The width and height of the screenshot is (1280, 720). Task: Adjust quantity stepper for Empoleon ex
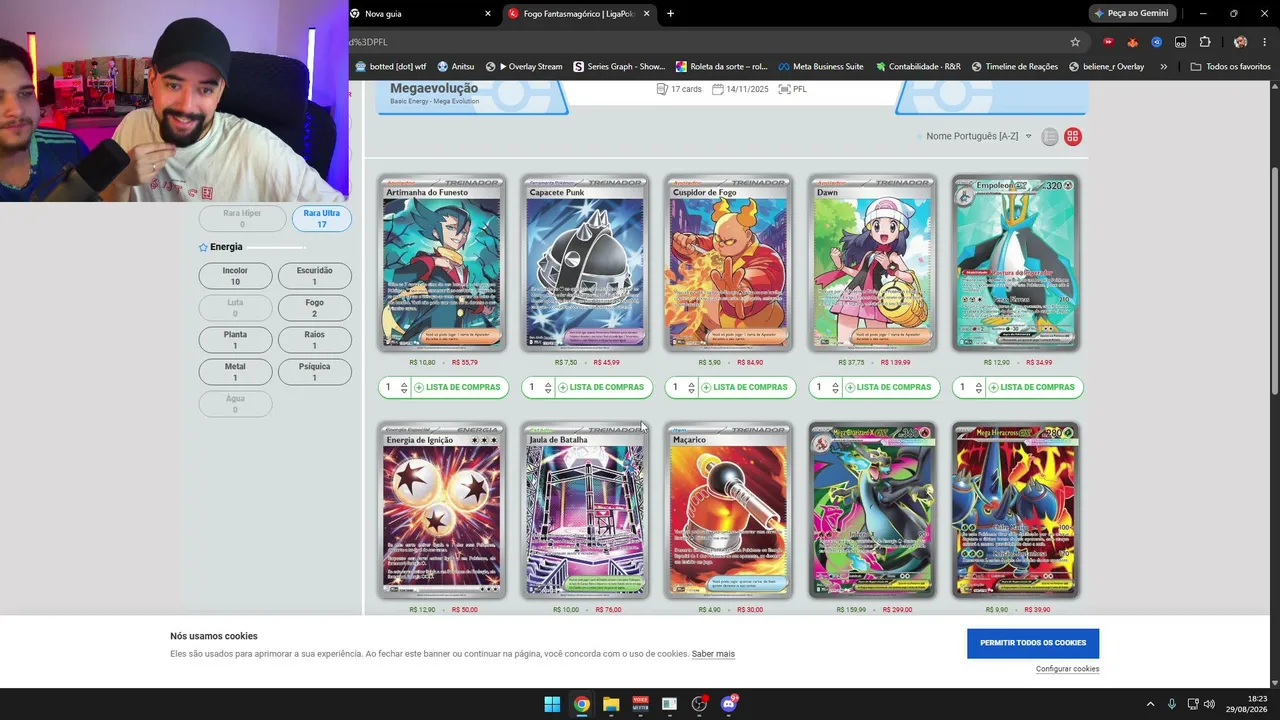[x=979, y=387]
